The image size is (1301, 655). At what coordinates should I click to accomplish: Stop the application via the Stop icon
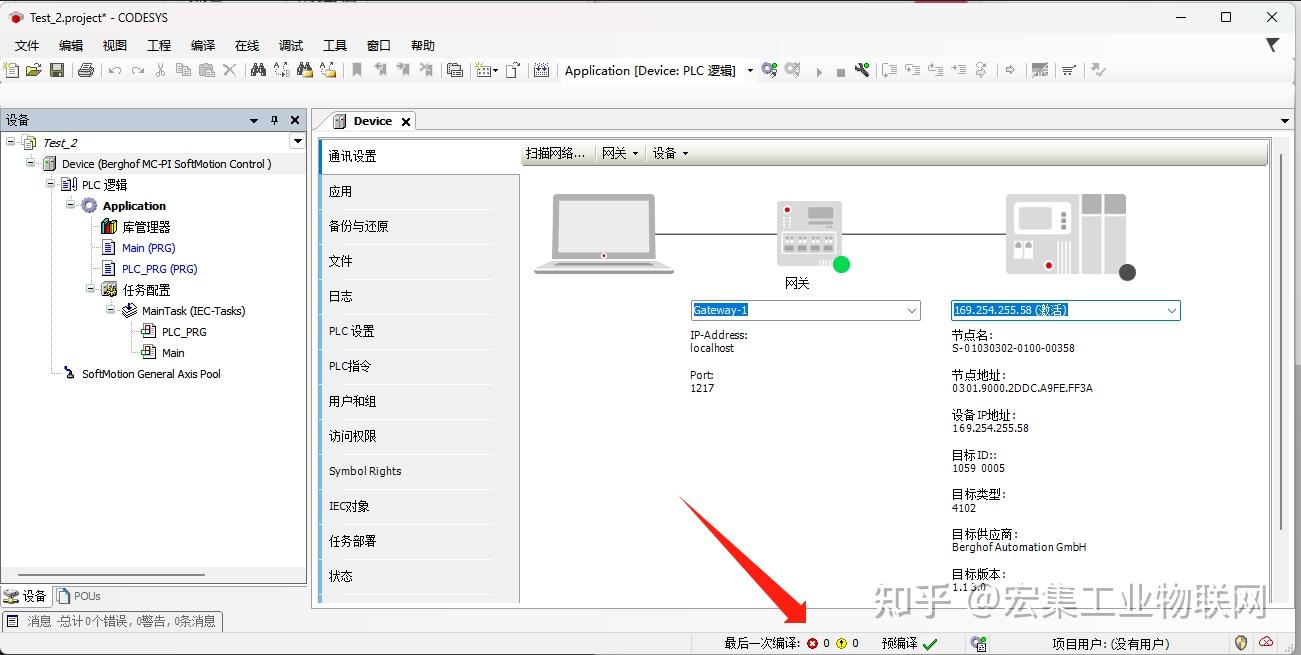click(840, 70)
